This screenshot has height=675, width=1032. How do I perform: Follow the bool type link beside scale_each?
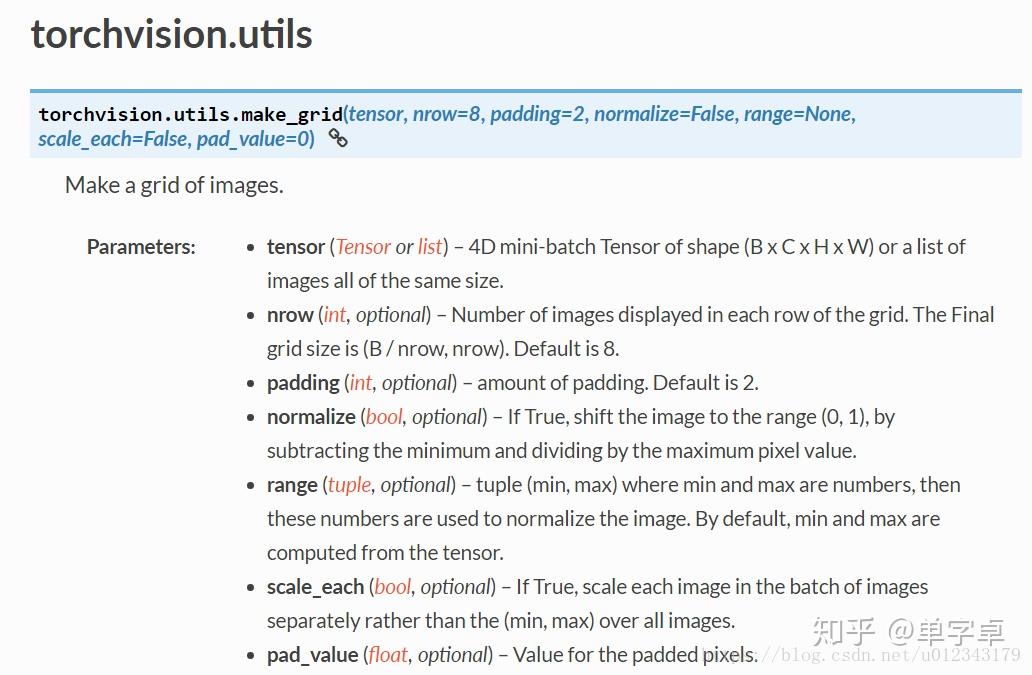point(392,586)
